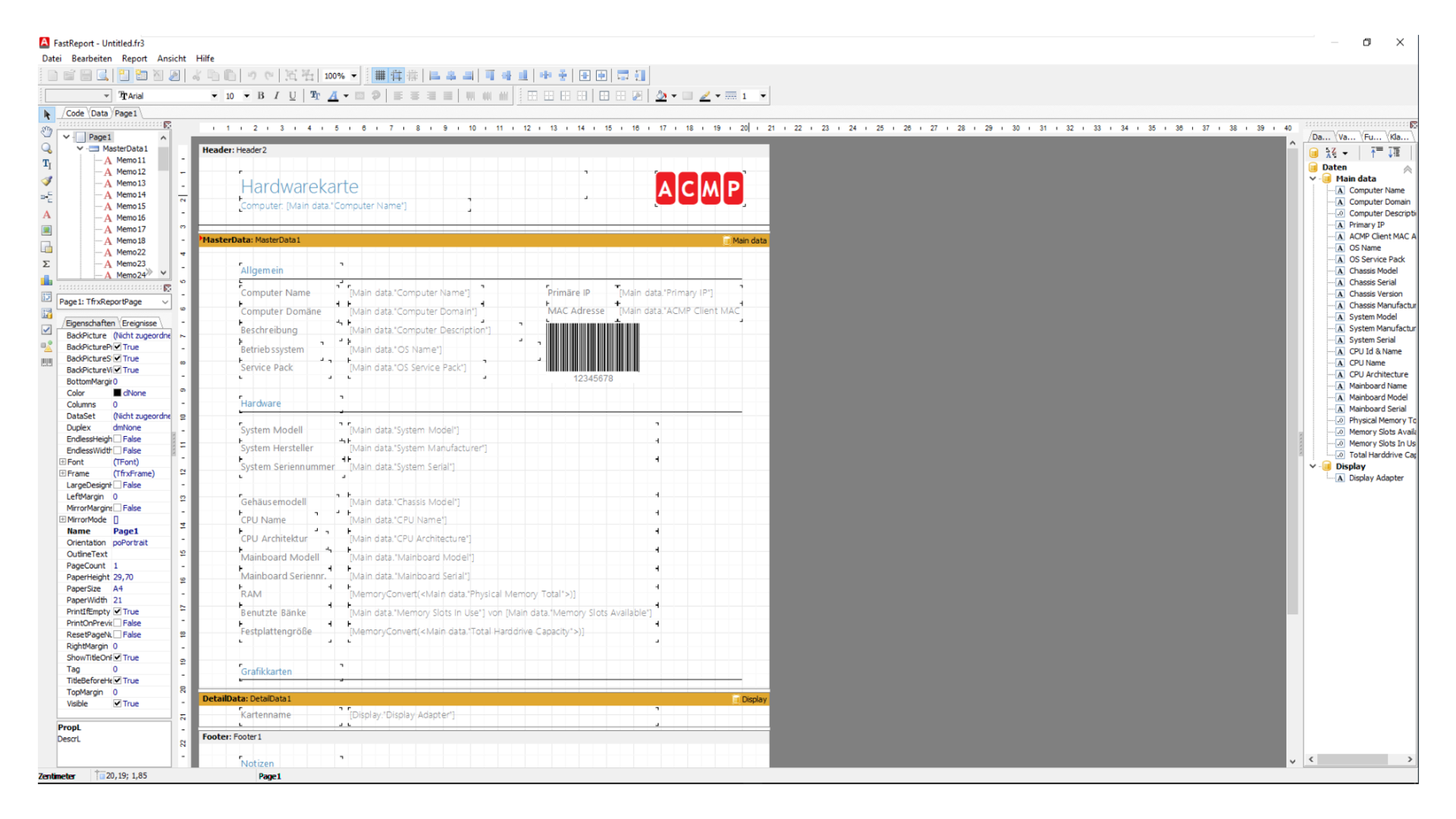Screen dimensions: 1456x819
Task: Click the fill color bucket icon
Action: pos(661,96)
